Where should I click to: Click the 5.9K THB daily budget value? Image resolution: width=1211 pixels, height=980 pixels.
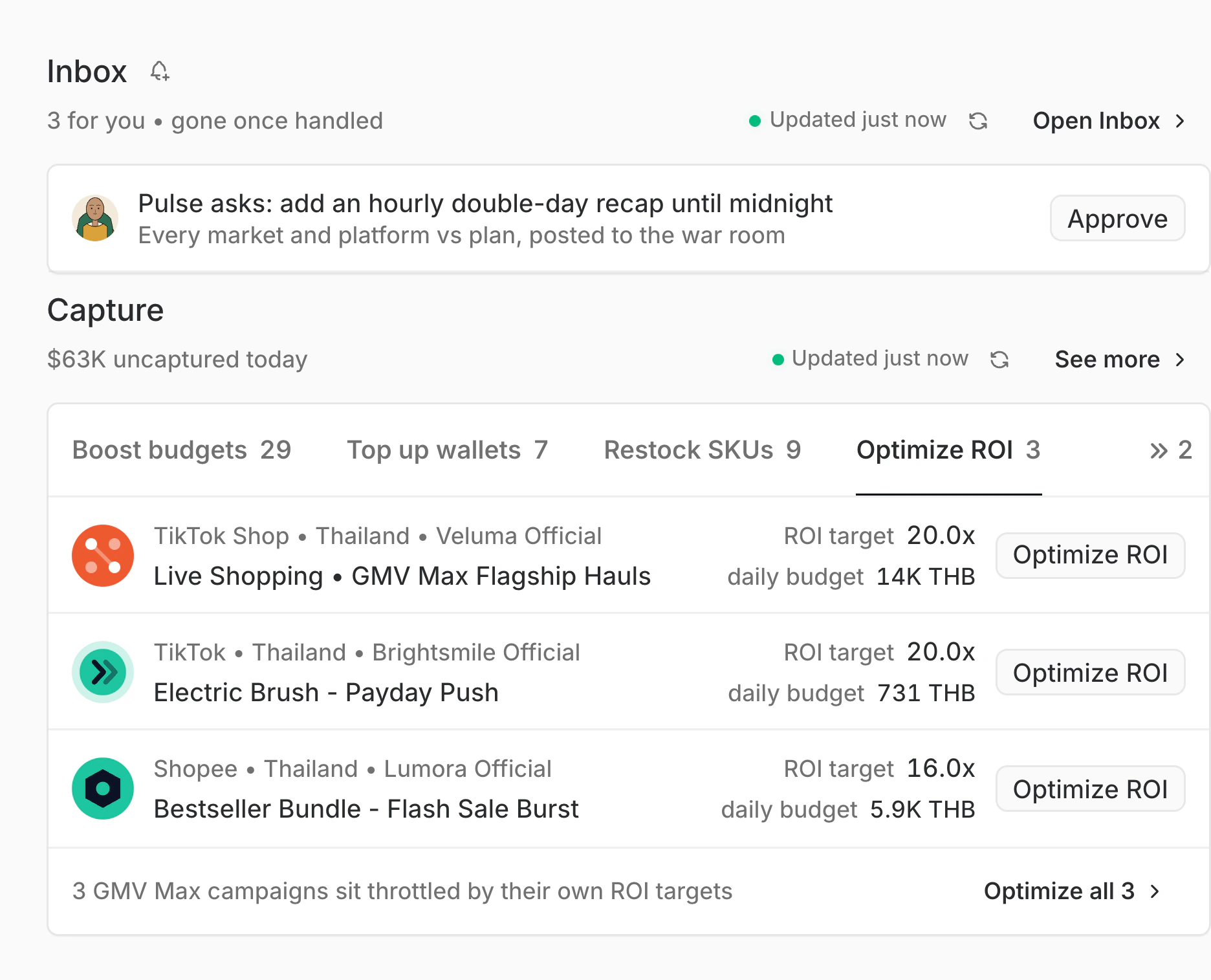tap(922, 810)
